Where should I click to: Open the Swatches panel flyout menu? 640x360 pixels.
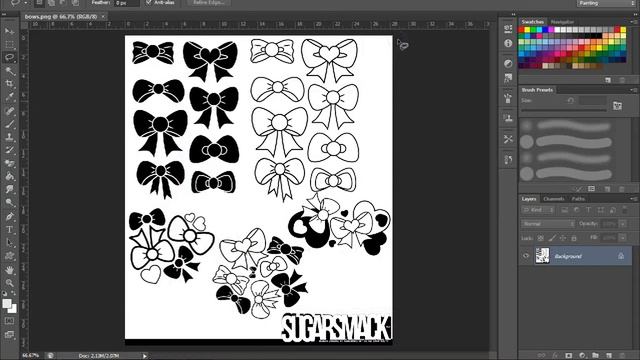click(634, 22)
